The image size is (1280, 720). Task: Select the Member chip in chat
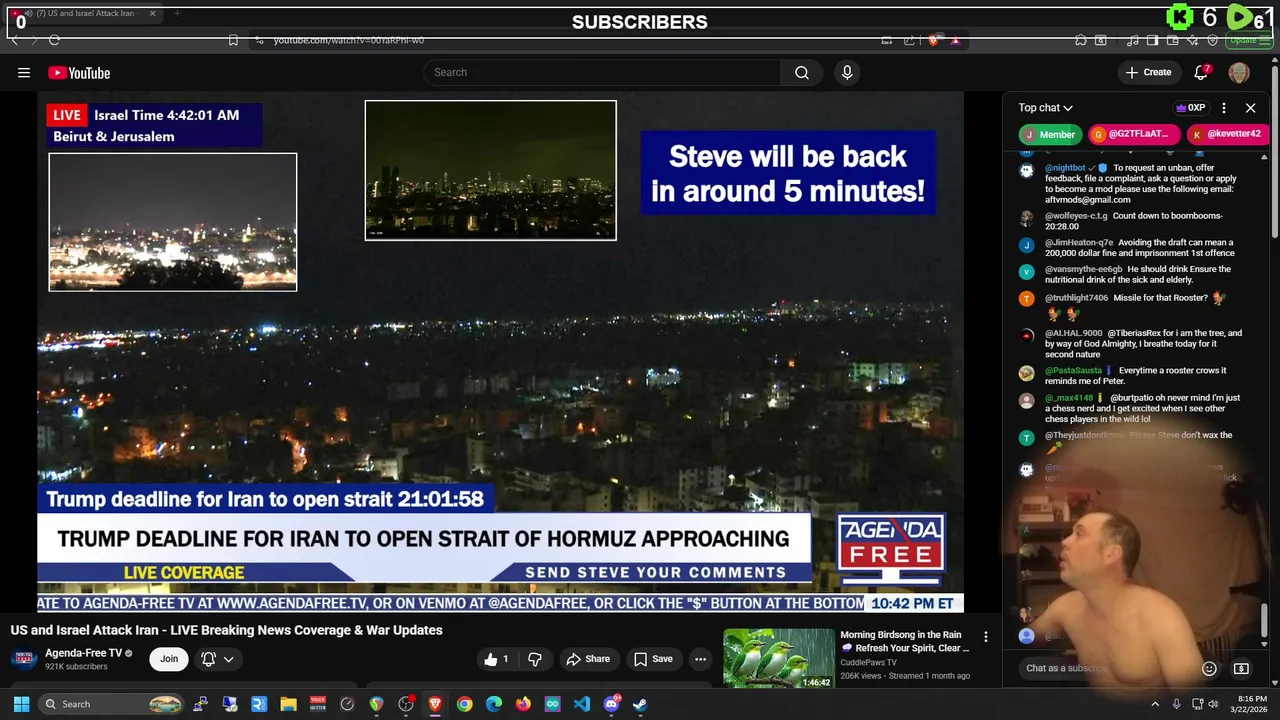(x=1050, y=134)
